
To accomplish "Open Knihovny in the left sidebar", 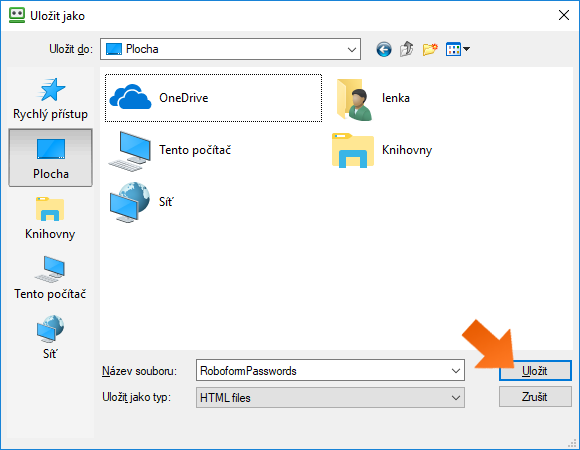I will click(50, 218).
